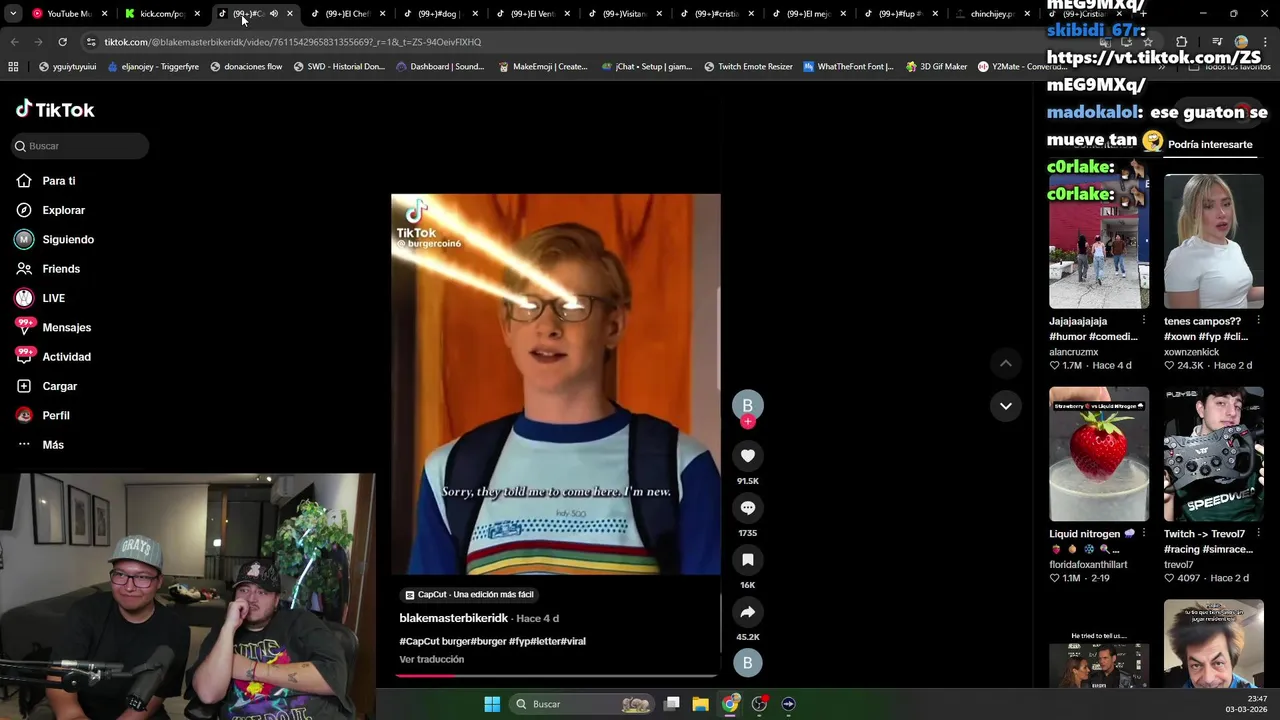Switch to the YouTube Music tab
Screen dimensions: 1280x720
(x=68, y=14)
